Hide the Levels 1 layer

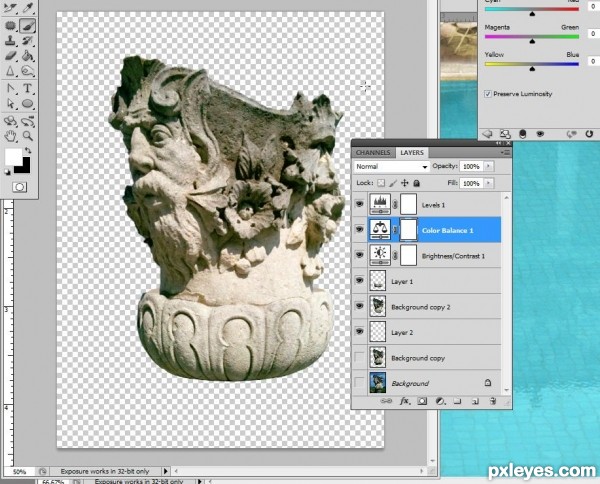[359, 204]
